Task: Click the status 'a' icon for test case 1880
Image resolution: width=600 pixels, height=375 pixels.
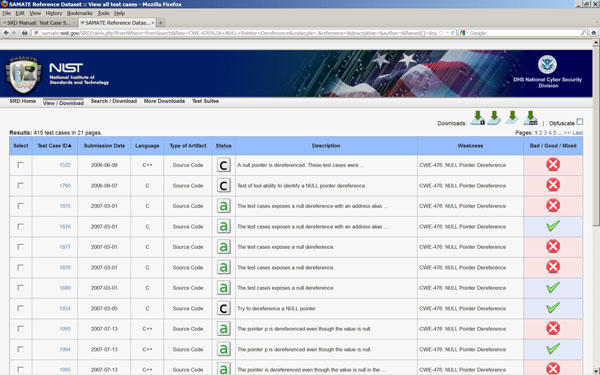Action: (x=224, y=288)
